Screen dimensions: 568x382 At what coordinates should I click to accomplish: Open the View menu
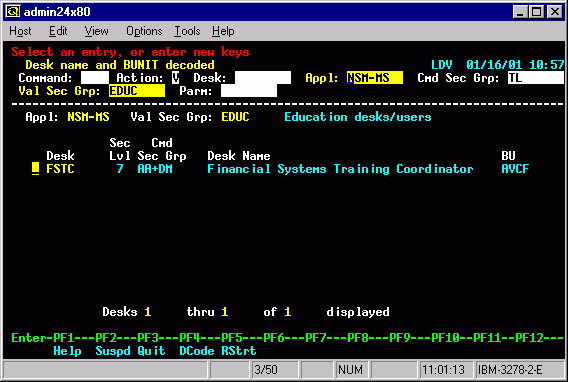pyautogui.click(x=96, y=31)
